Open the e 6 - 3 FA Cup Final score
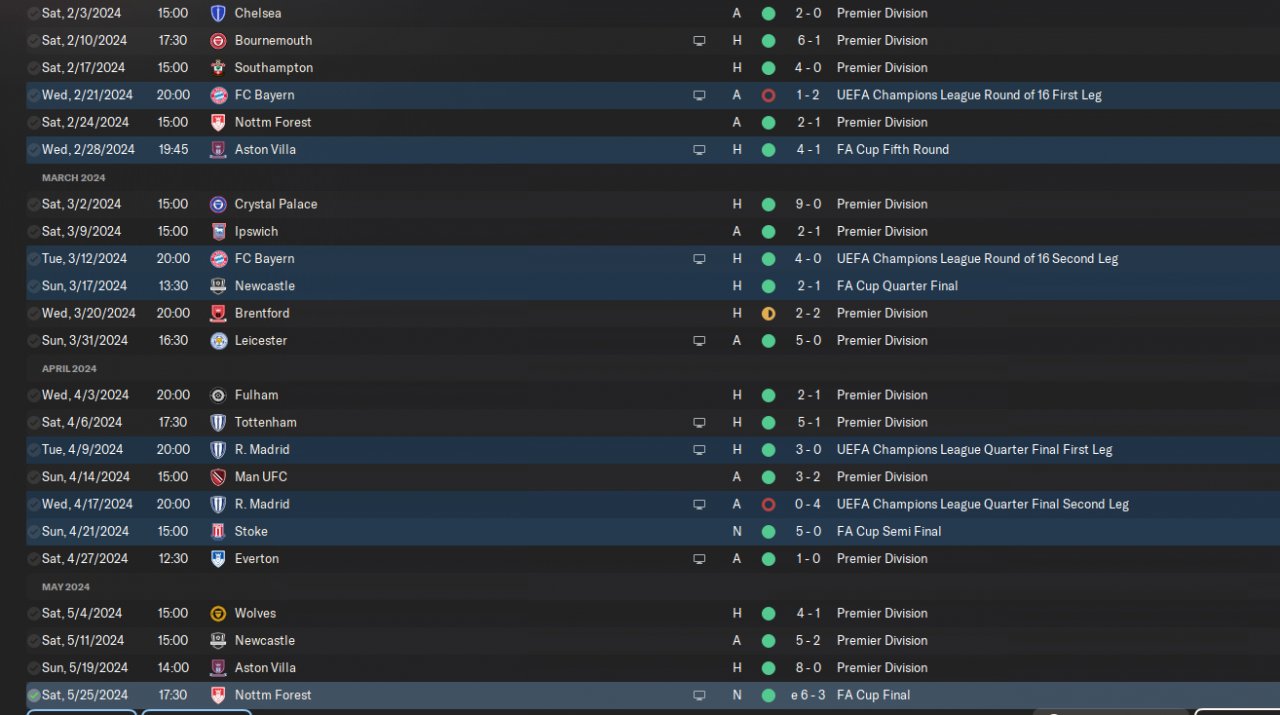Viewport: 1280px width, 715px height. click(x=806, y=695)
